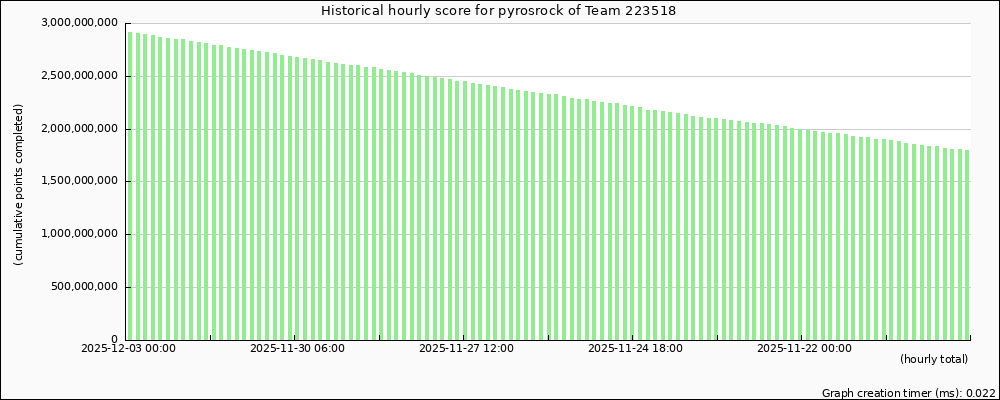Select the 2025-11-30 06:00 x-axis label
Screen dimensions: 1000x400
[x=297, y=348]
